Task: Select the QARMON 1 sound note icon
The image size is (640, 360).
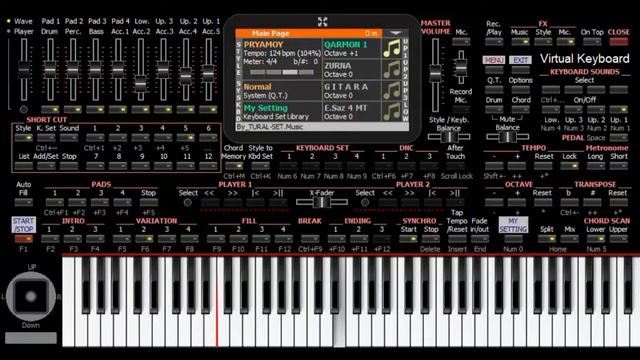Action: pyautogui.click(x=391, y=49)
